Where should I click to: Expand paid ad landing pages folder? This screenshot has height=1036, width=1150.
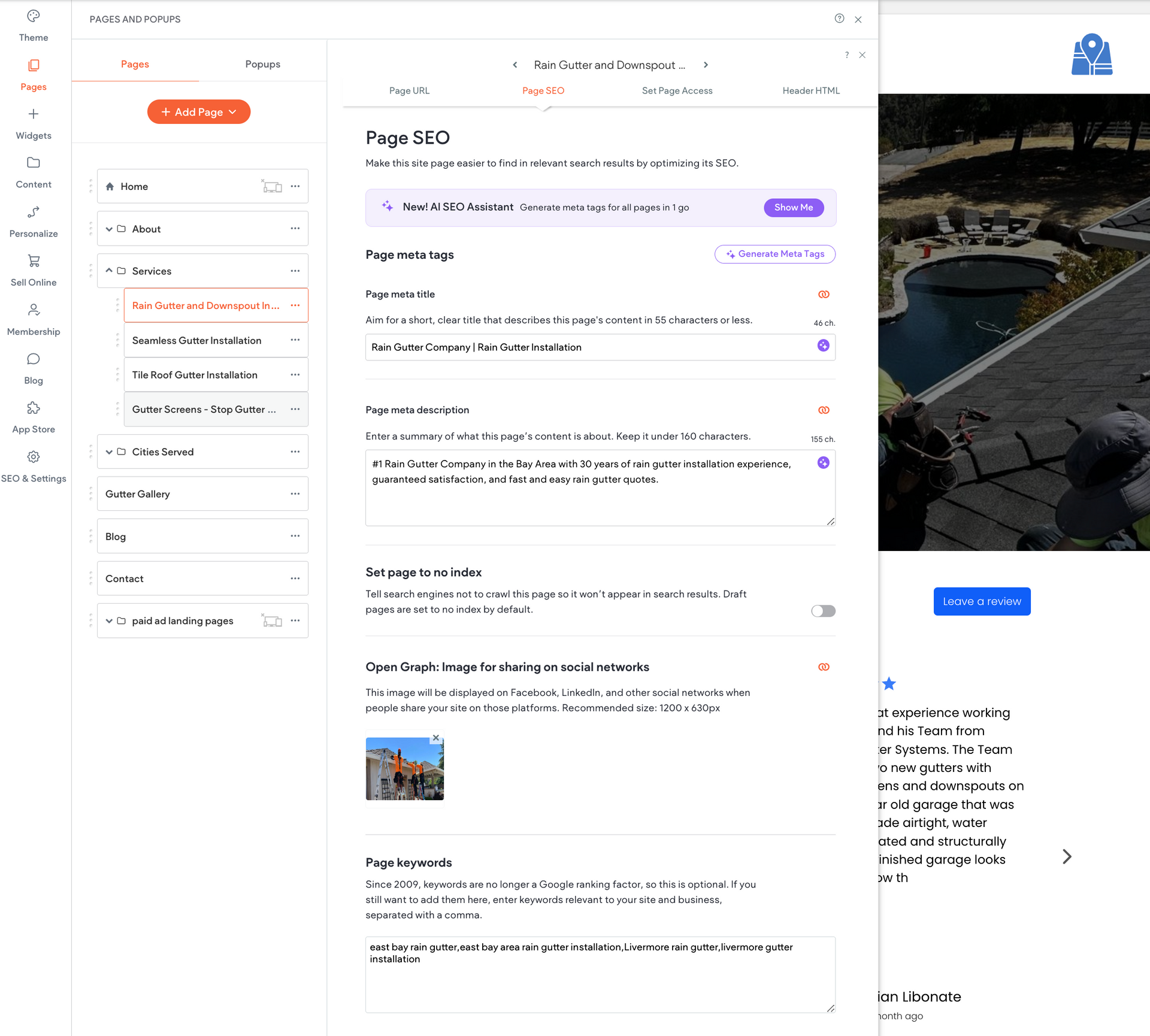(x=109, y=621)
